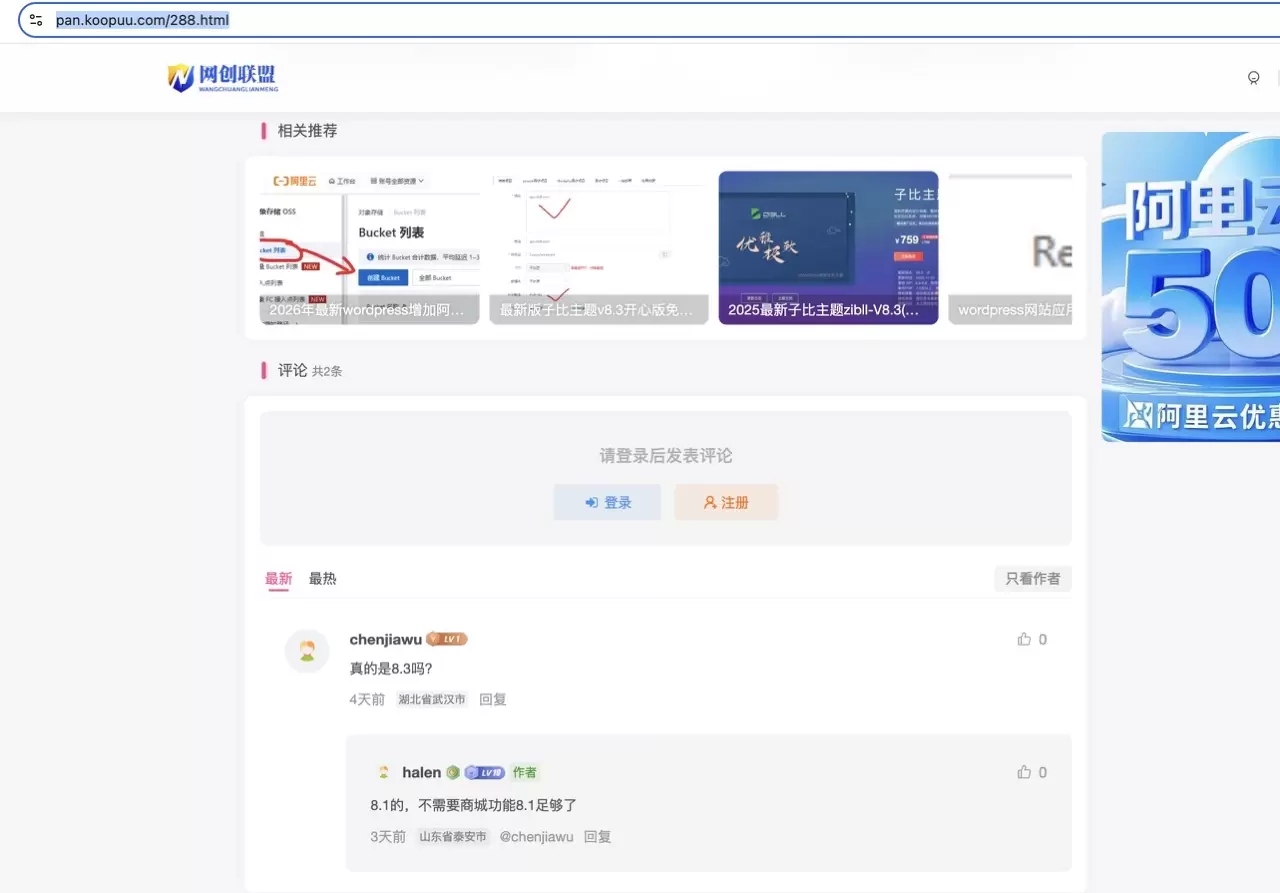Viewport: 1280px width, 893px height.
Task: Open the 2025最新子比主题zibll-V8.3 post thumbnail
Action: [x=828, y=248]
